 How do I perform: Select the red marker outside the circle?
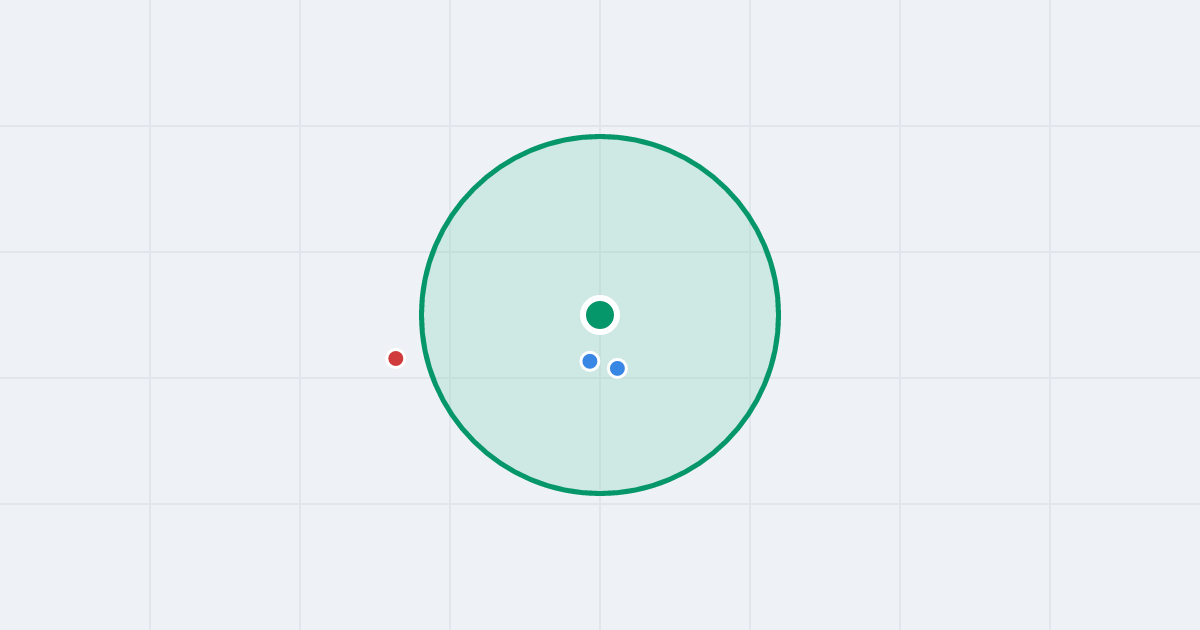click(x=396, y=358)
